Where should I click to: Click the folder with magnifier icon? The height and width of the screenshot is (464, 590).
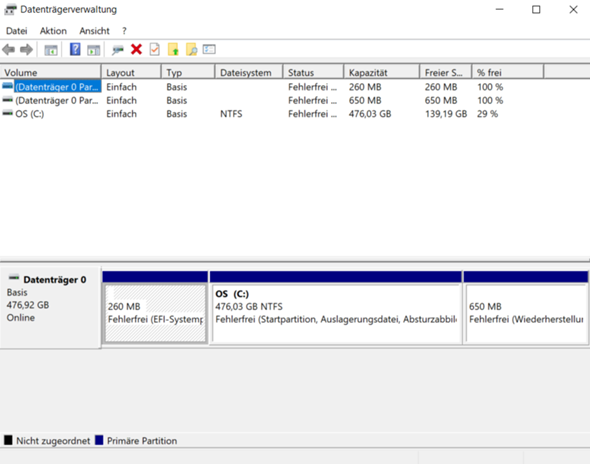[192, 49]
